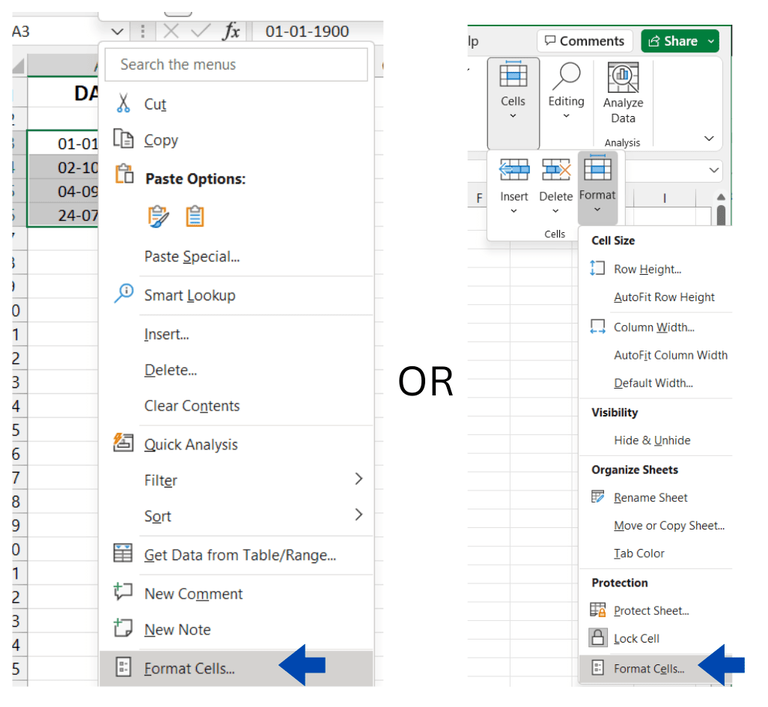Click Format Cells icon in context menu
Image resolution: width=768 pixels, height=707 pixels.
(123, 667)
